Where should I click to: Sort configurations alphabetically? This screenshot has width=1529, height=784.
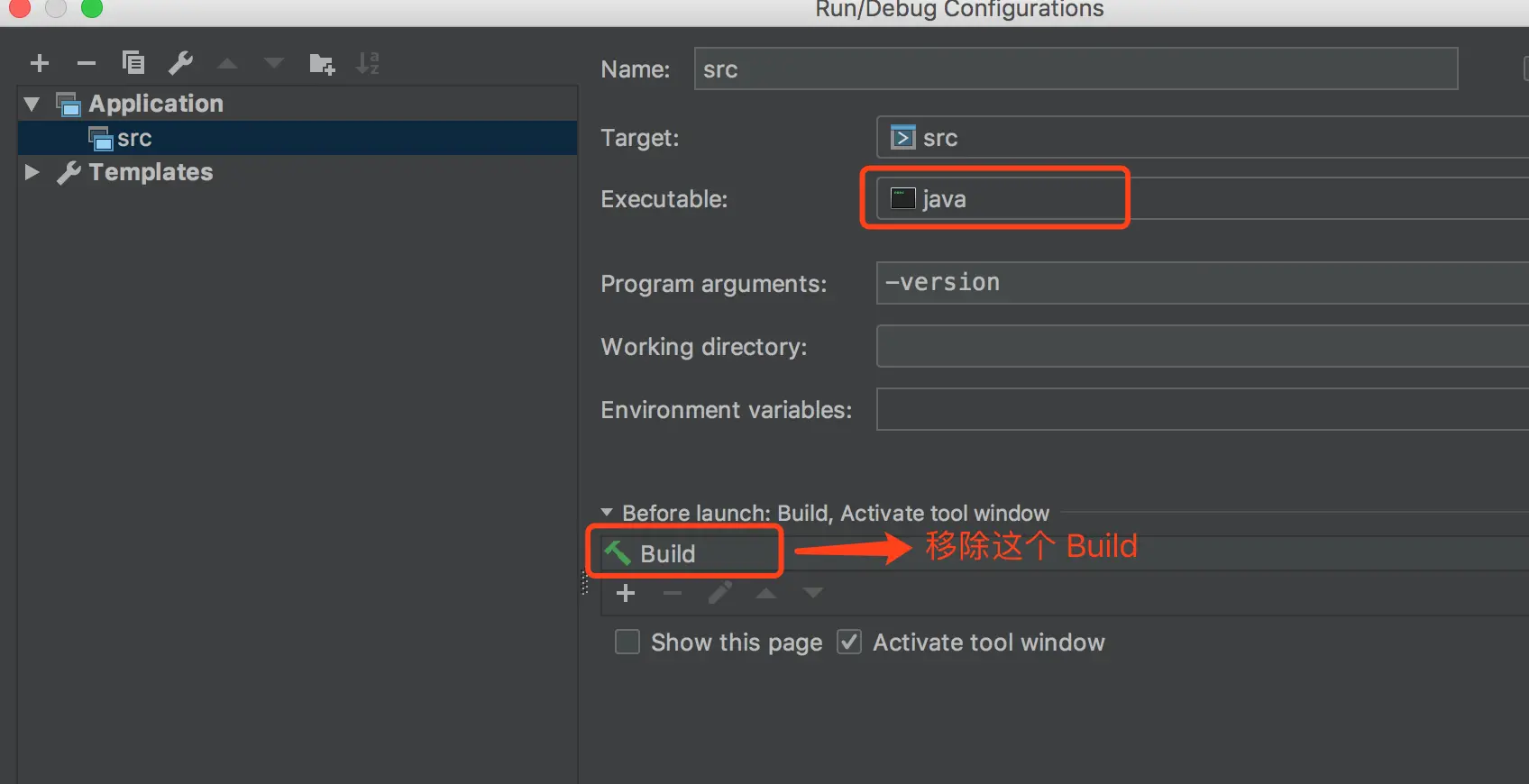tap(368, 63)
